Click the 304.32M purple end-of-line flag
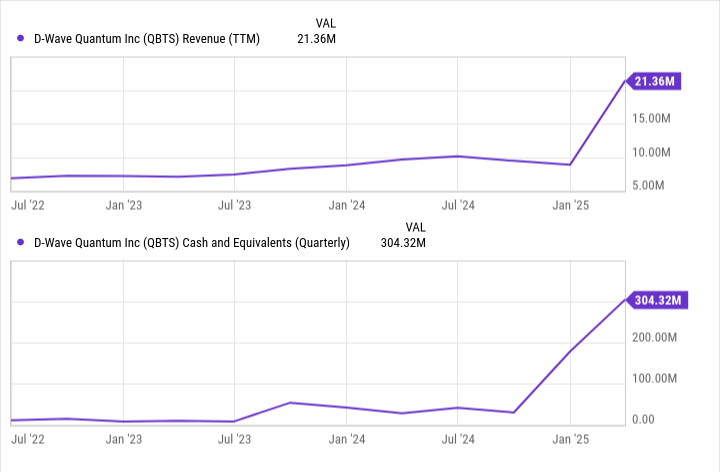Image resolution: width=720 pixels, height=472 pixels. coord(657,300)
